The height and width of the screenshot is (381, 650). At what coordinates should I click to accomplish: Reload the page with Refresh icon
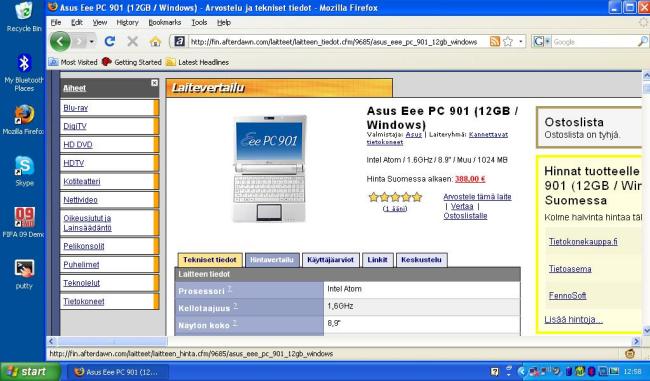click(x=110, y=41)
